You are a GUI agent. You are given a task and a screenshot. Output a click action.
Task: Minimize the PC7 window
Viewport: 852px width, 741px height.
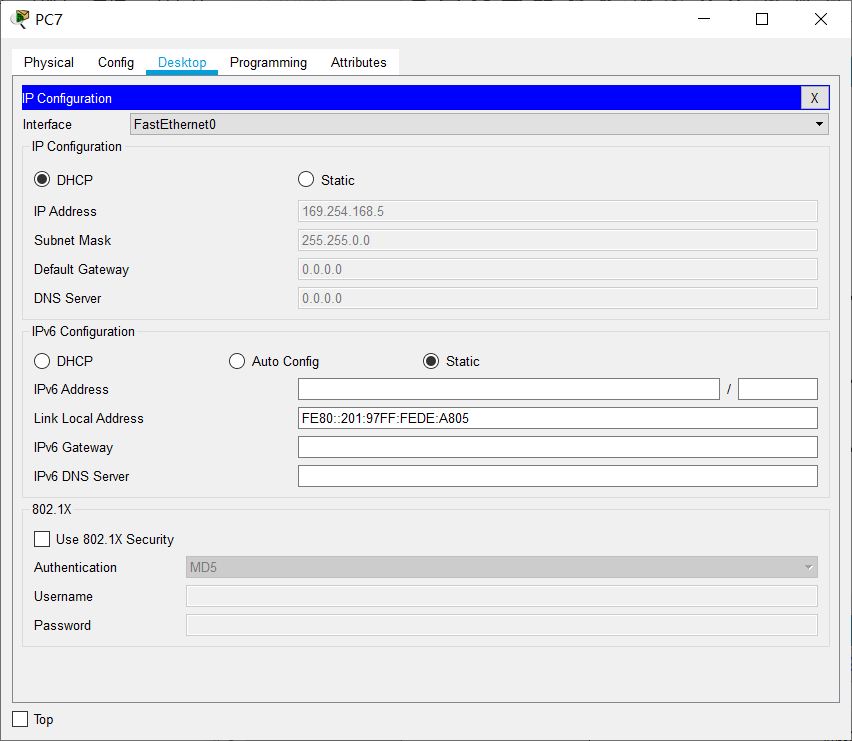click(704, 19)
